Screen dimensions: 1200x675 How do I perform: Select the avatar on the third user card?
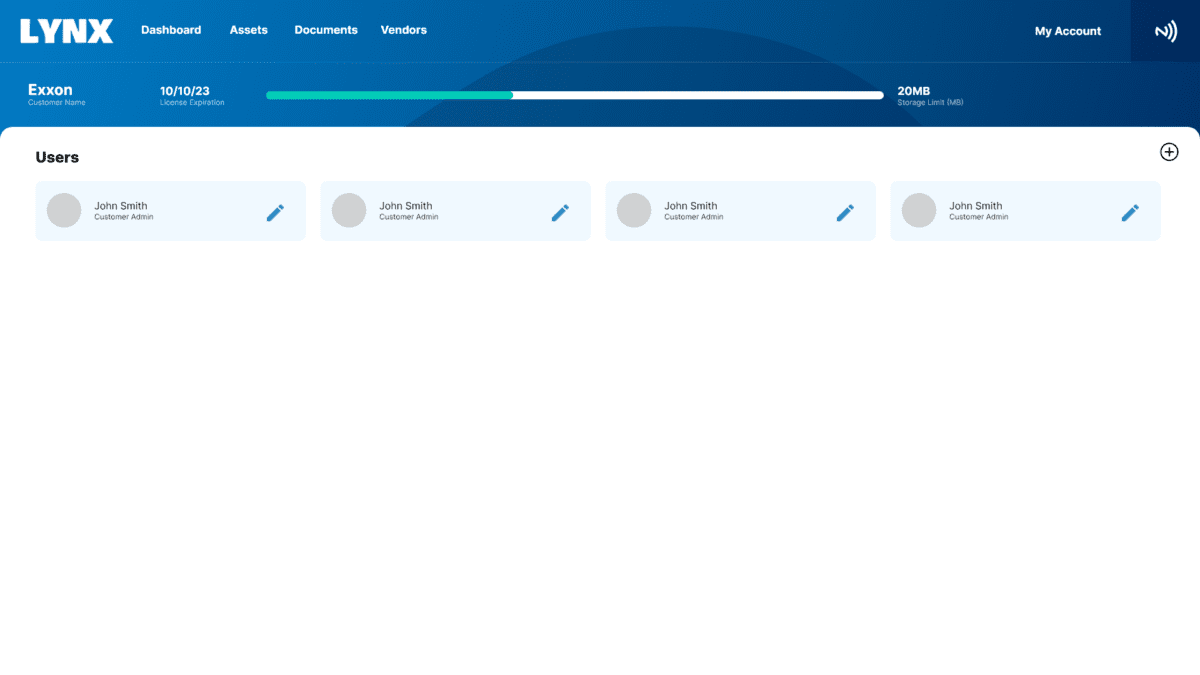point(634,210)
